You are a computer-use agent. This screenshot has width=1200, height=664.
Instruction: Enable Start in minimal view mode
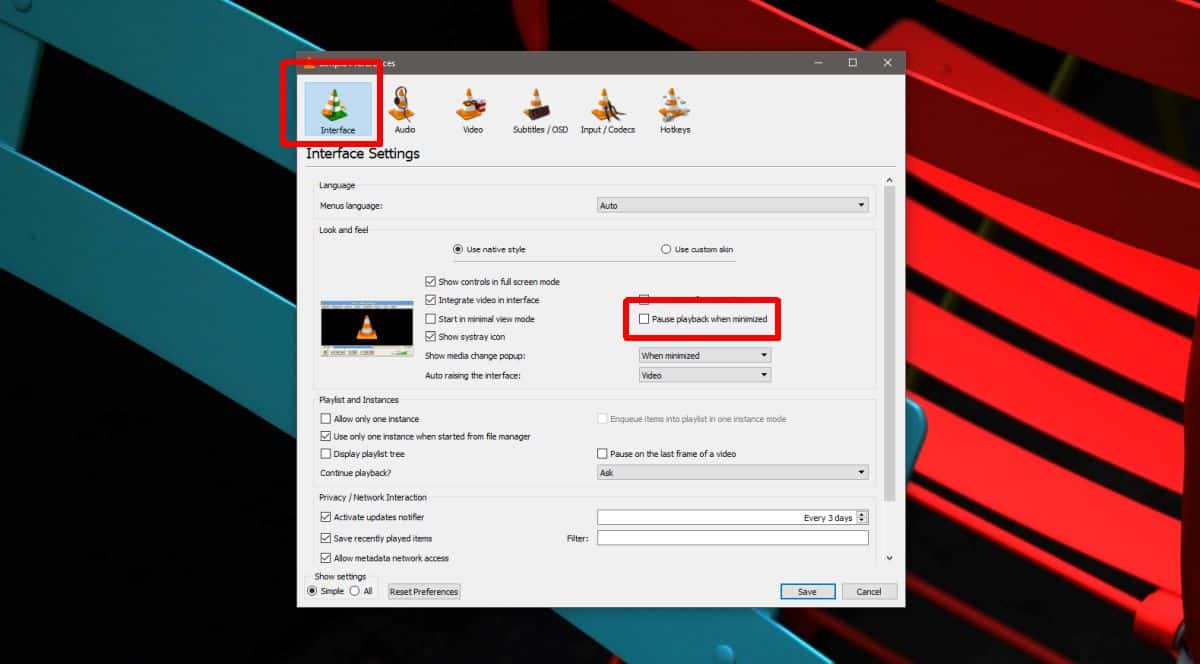[480, 319]
